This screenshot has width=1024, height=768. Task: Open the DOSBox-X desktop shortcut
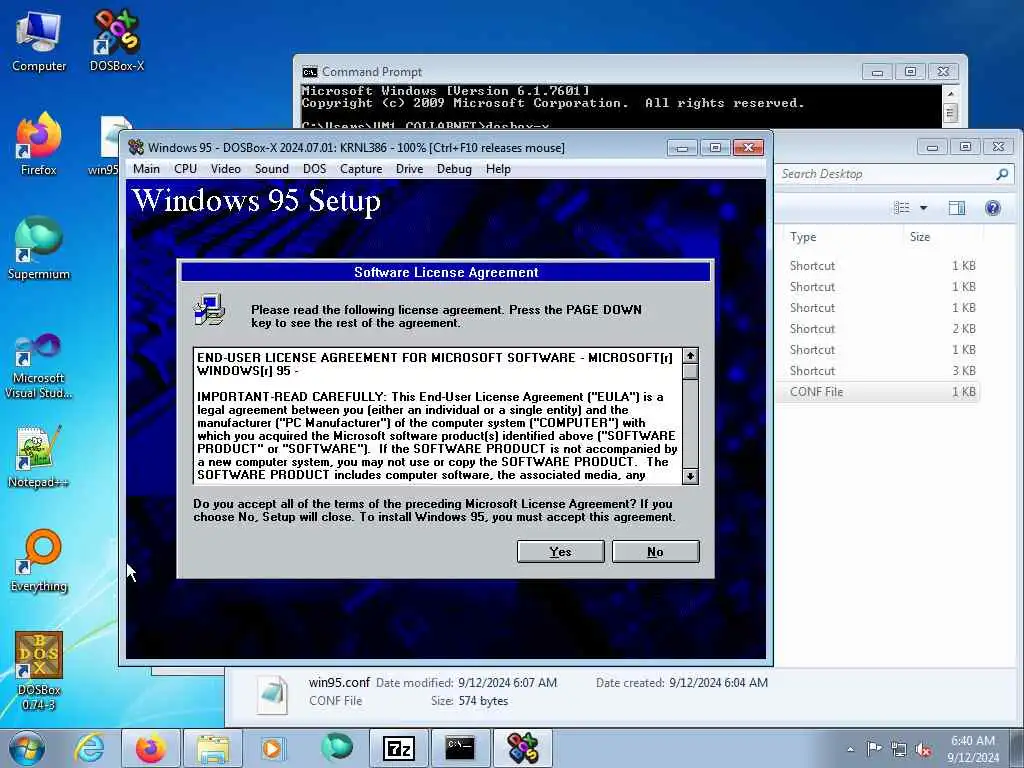(x=116, y=41)
